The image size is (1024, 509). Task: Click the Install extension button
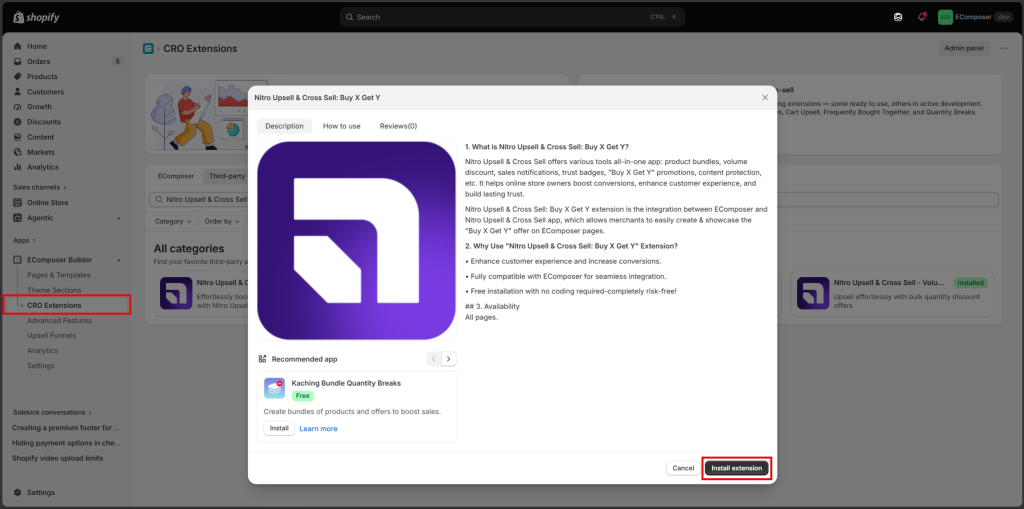click(x=737, y=468)
